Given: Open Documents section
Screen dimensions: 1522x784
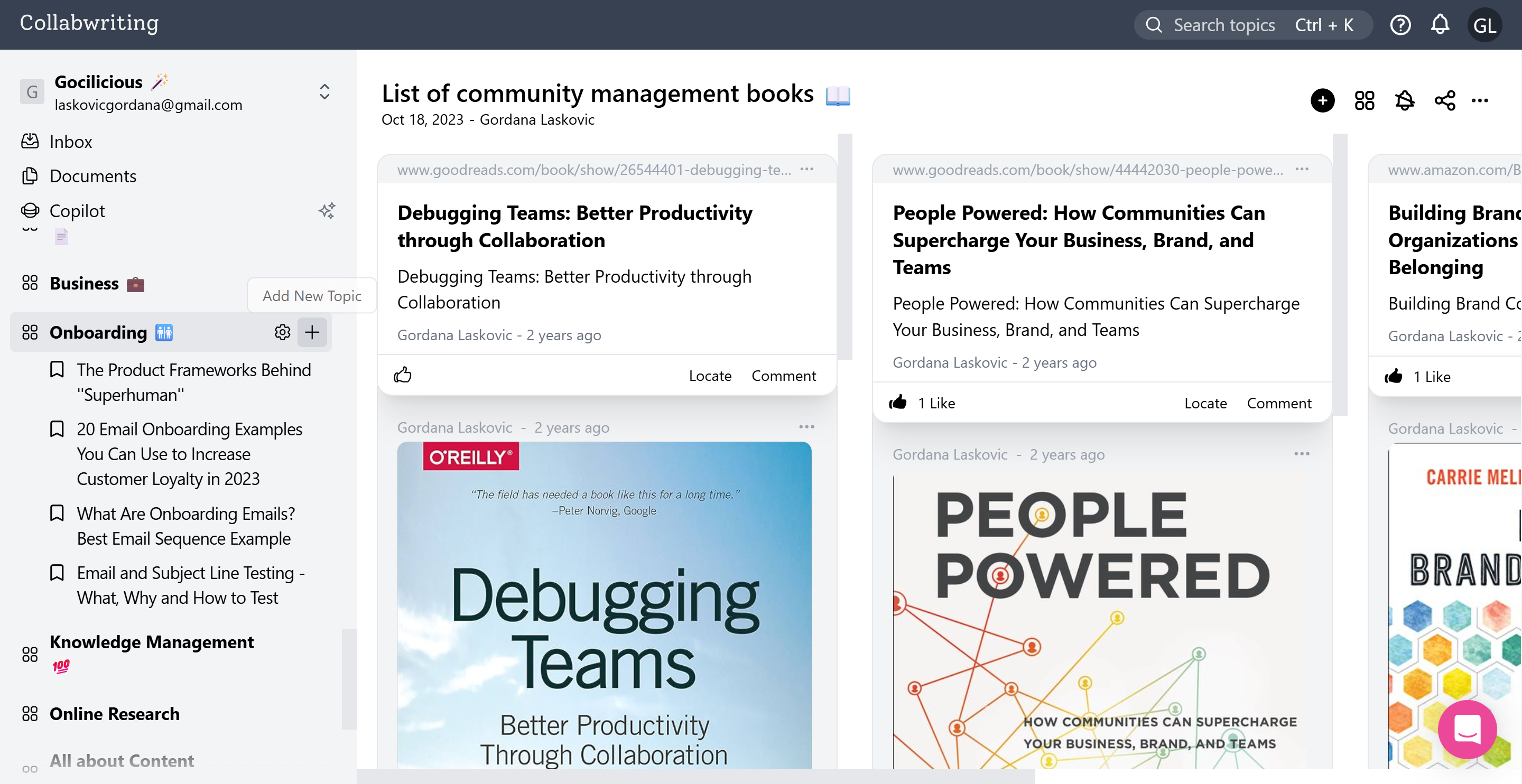Looking at the screenshot, I should pos(93,176).
